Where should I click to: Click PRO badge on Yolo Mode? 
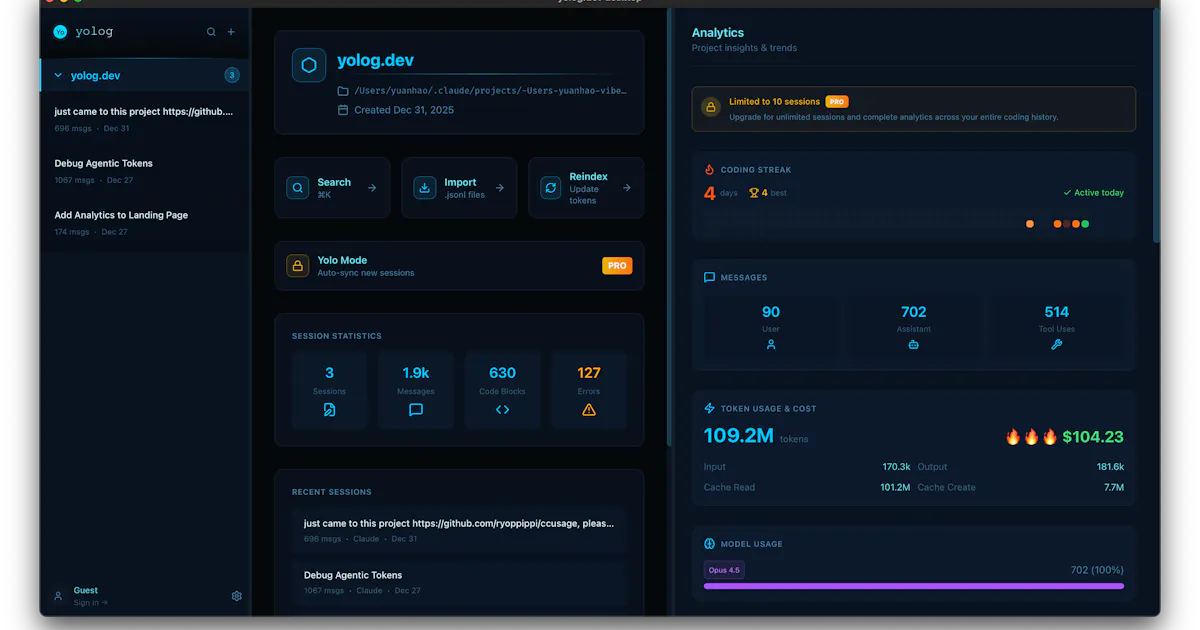[617, 266]
